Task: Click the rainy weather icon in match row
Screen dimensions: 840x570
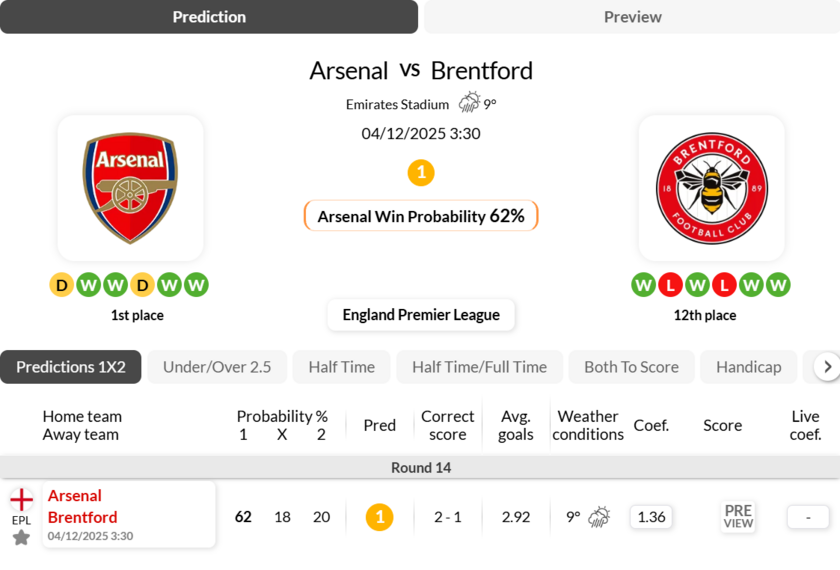Action: (x=599, y=517)
